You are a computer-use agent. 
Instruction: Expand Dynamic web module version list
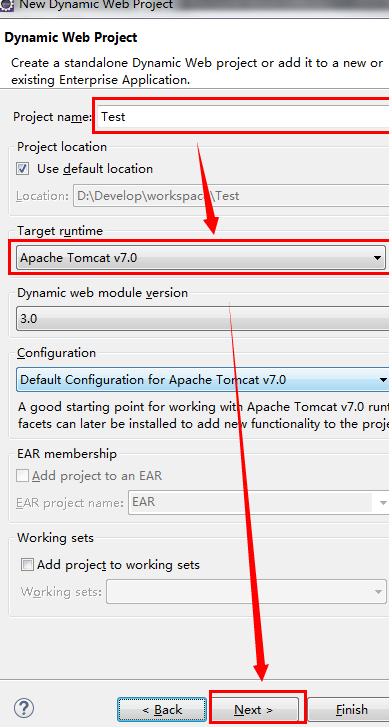203,319
